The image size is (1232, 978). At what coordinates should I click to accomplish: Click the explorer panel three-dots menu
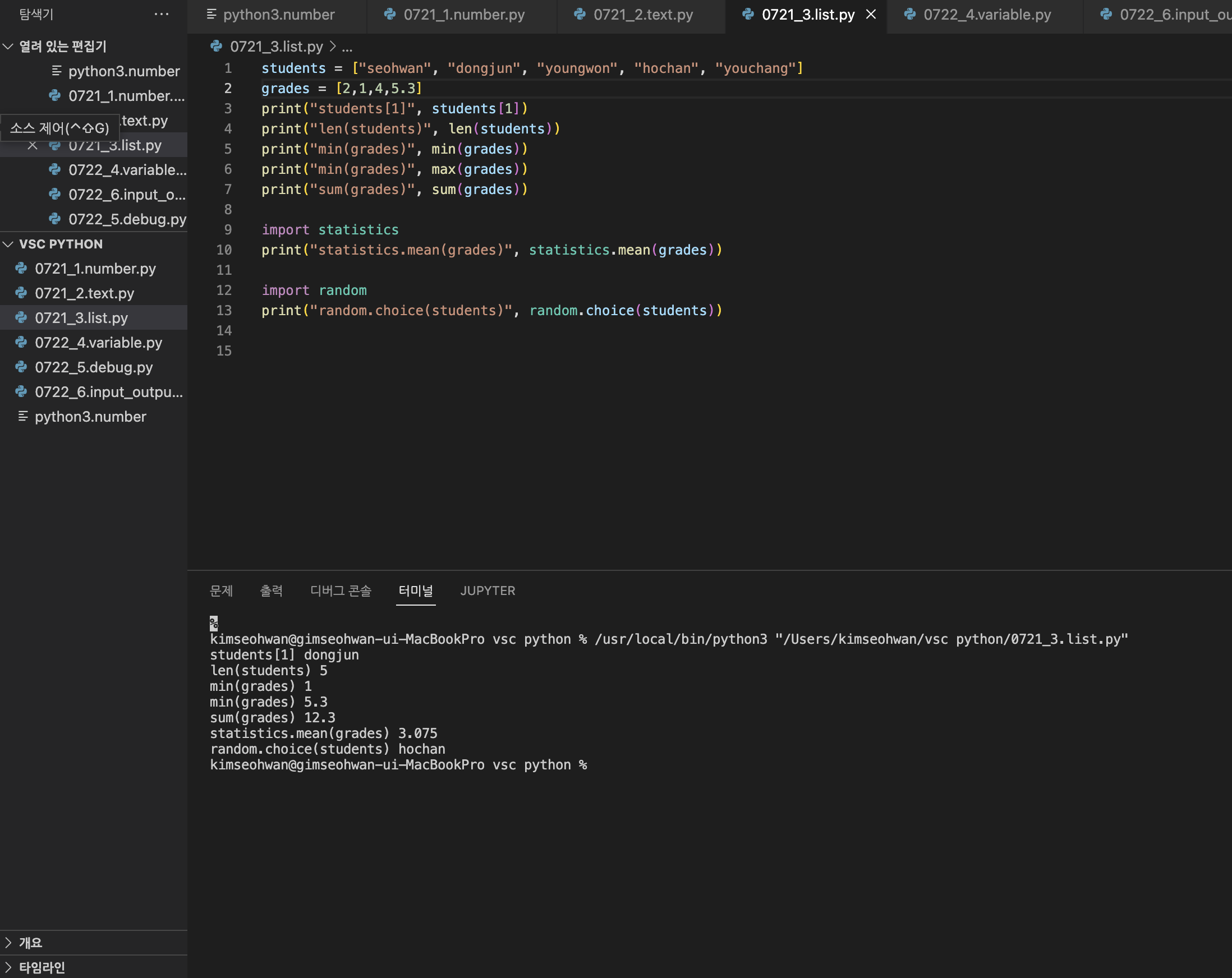tap(161, 14)
